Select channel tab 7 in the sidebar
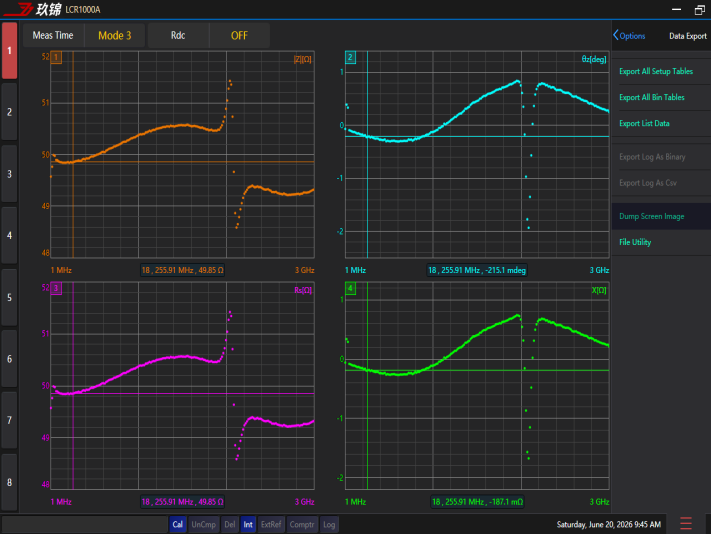The height and width of the screenshot is (534, 711). coord(10,421)
